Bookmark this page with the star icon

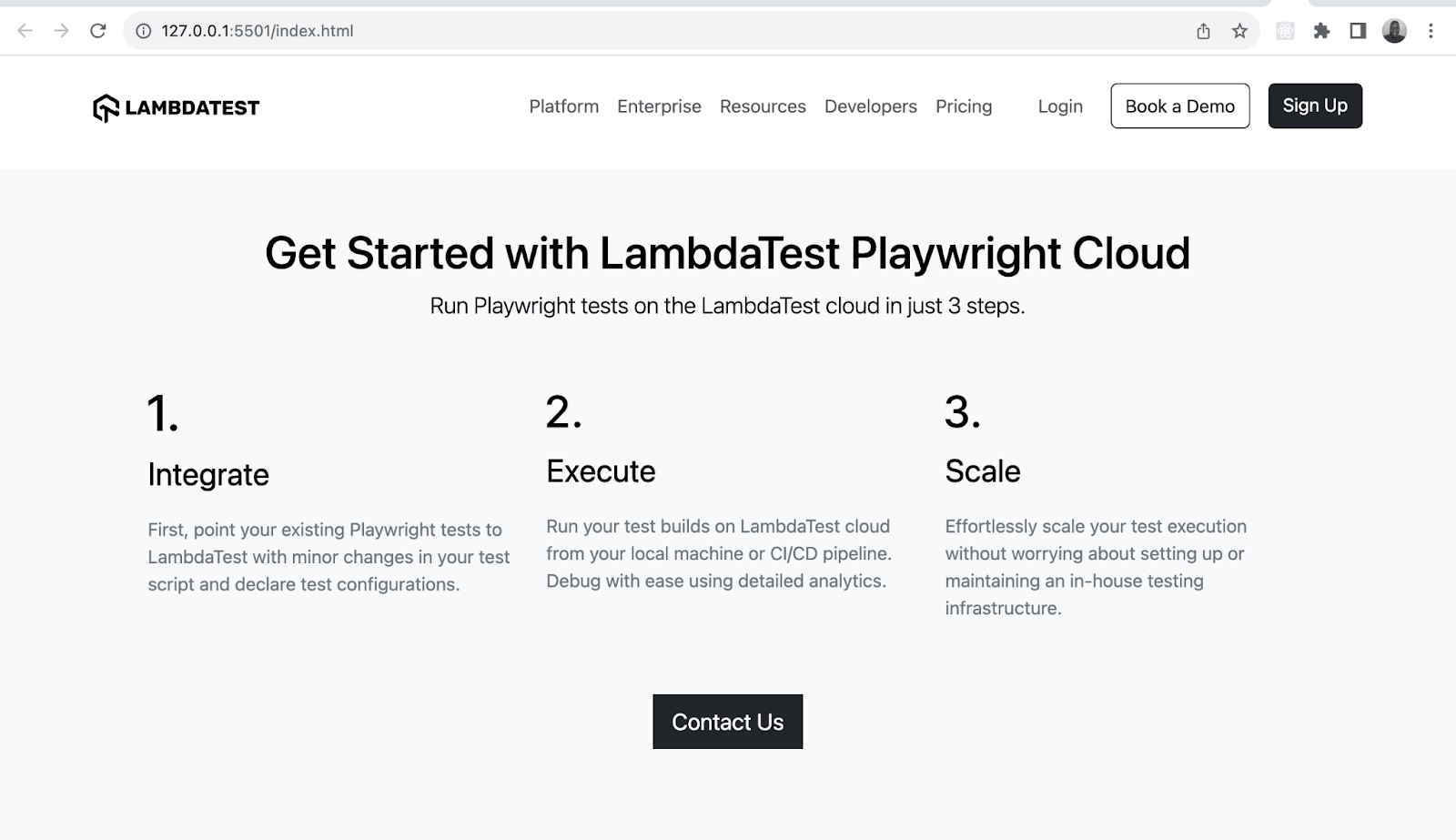click(1239, 31)
